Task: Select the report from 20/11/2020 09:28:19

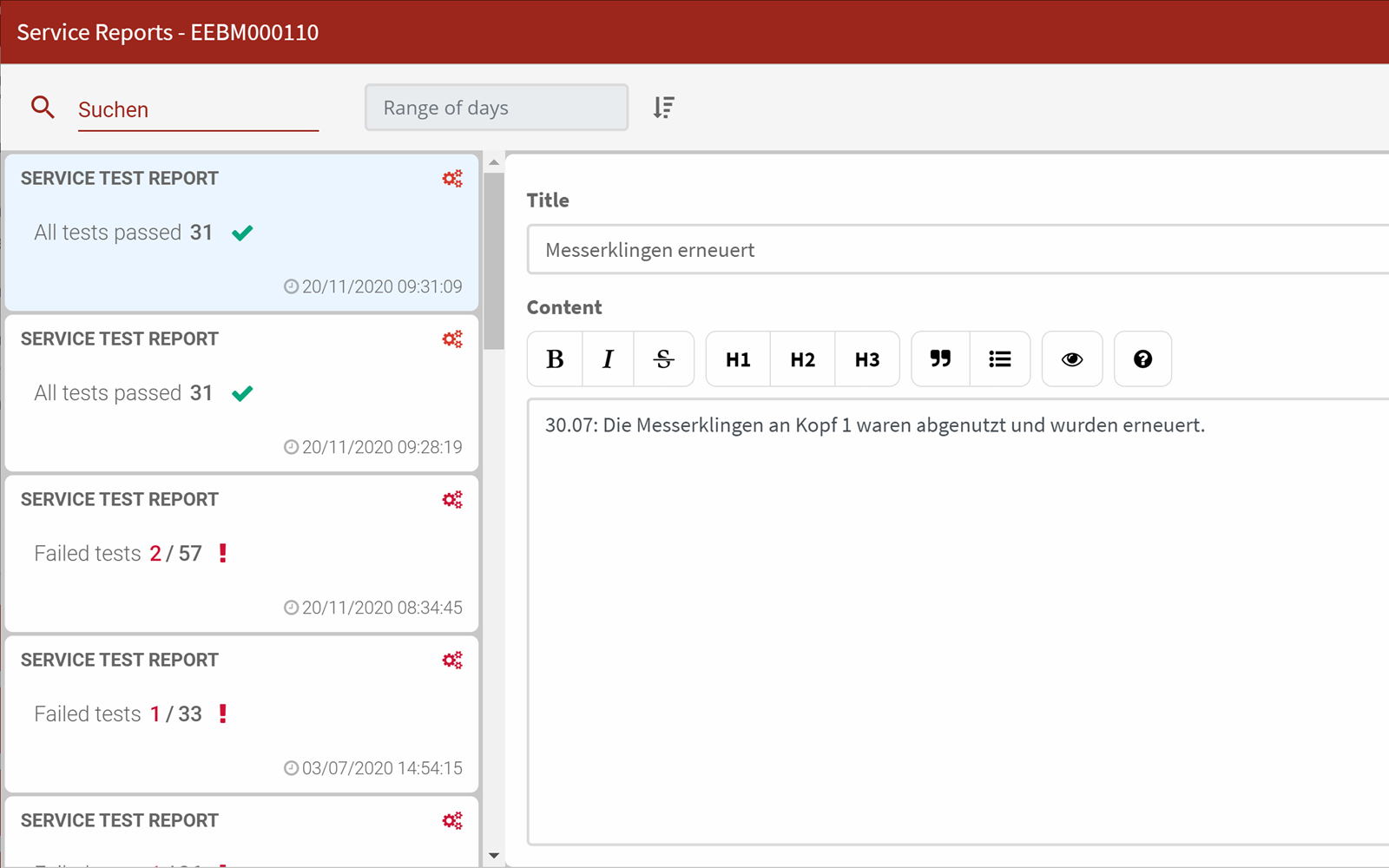Action: click(241, 393)
